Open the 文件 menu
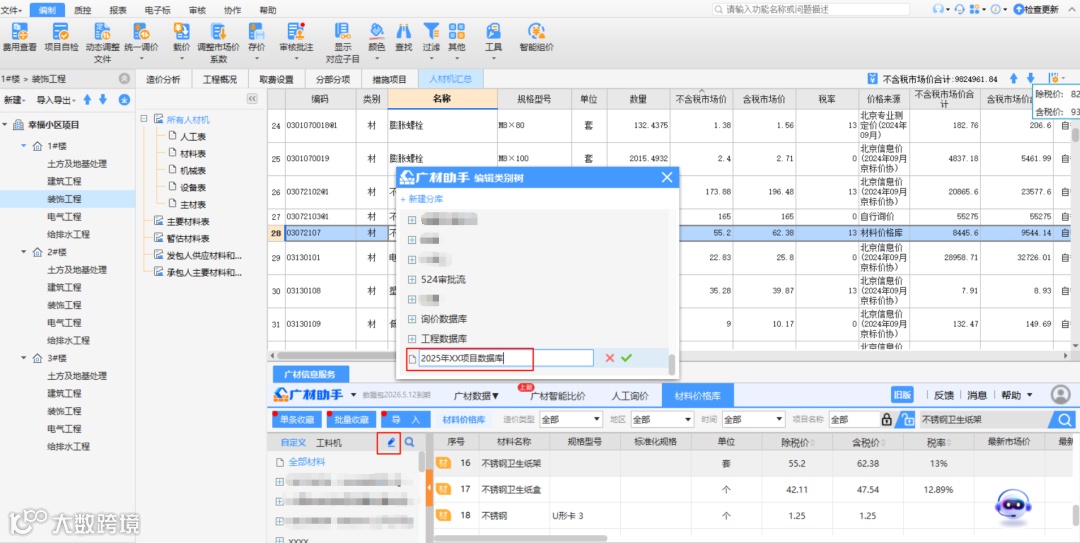Viewport: 1080px width, 543px height. [x=10, y=10]
